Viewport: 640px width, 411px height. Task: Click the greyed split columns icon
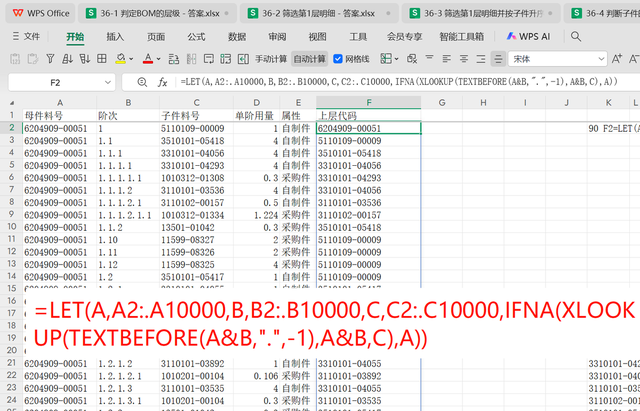pos(191,59)
